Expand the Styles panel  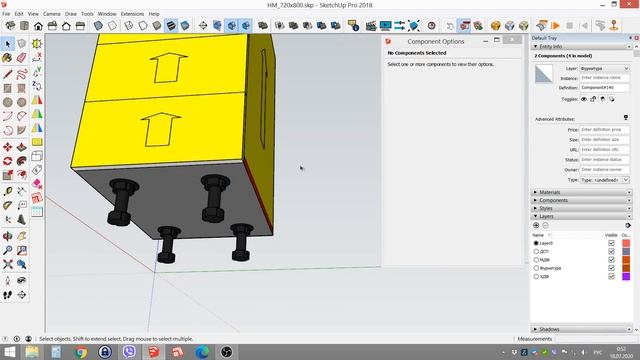click(x=582, y=208)
